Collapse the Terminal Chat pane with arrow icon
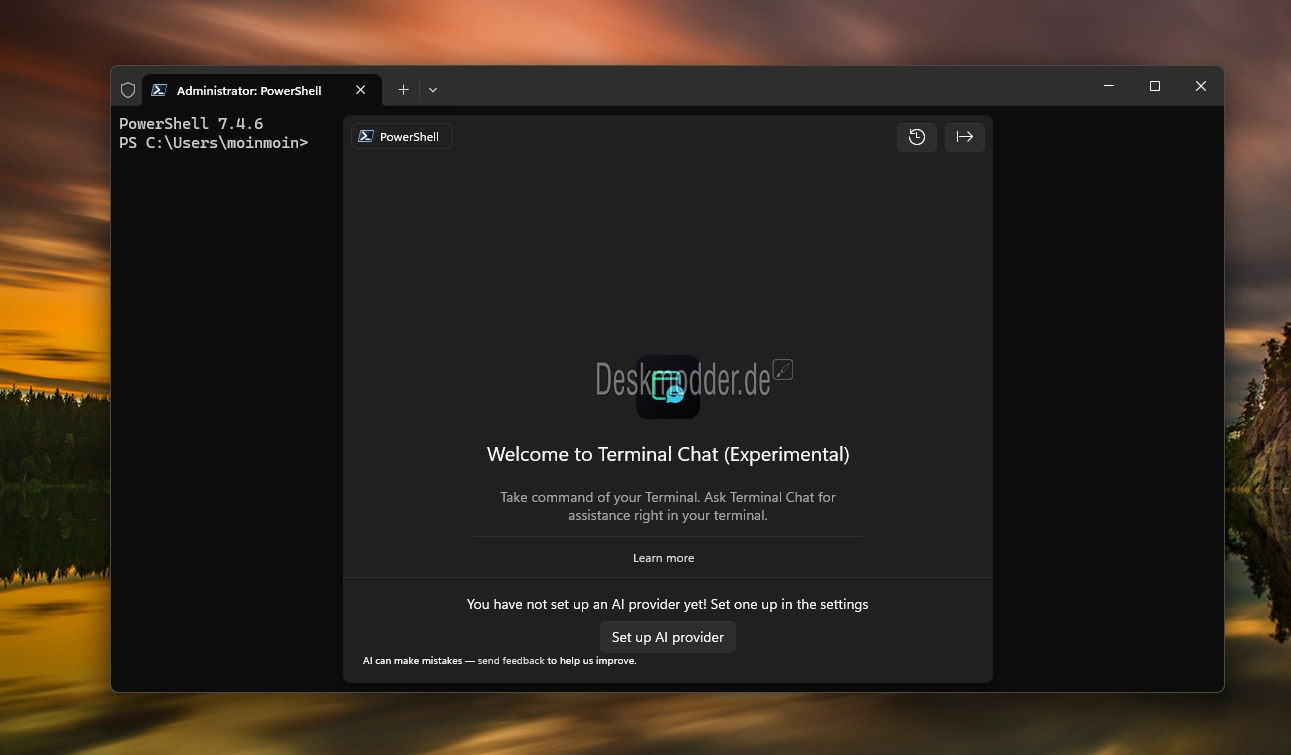The image size is (1291, 755). click(965, 137)
